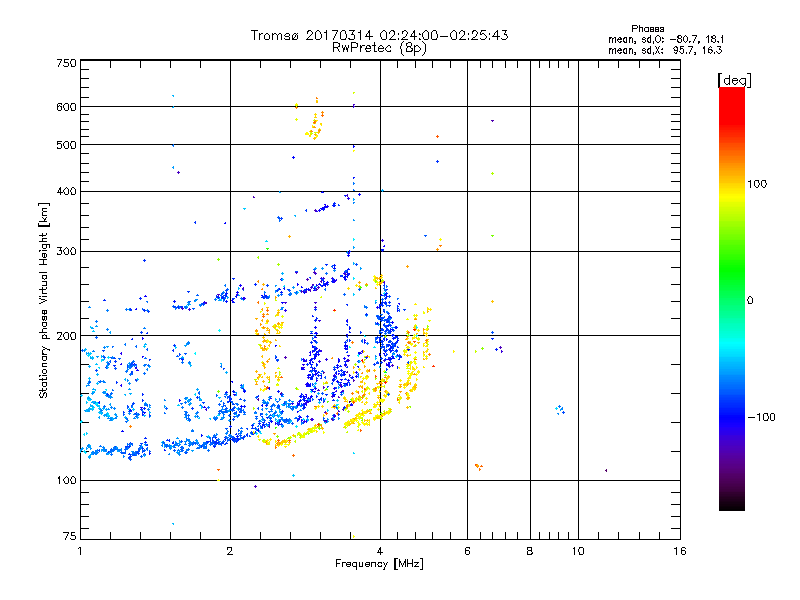800x600 pixels.
Task: Click the light-blue point cluster near 9 MHz
Action: [560, 409]
